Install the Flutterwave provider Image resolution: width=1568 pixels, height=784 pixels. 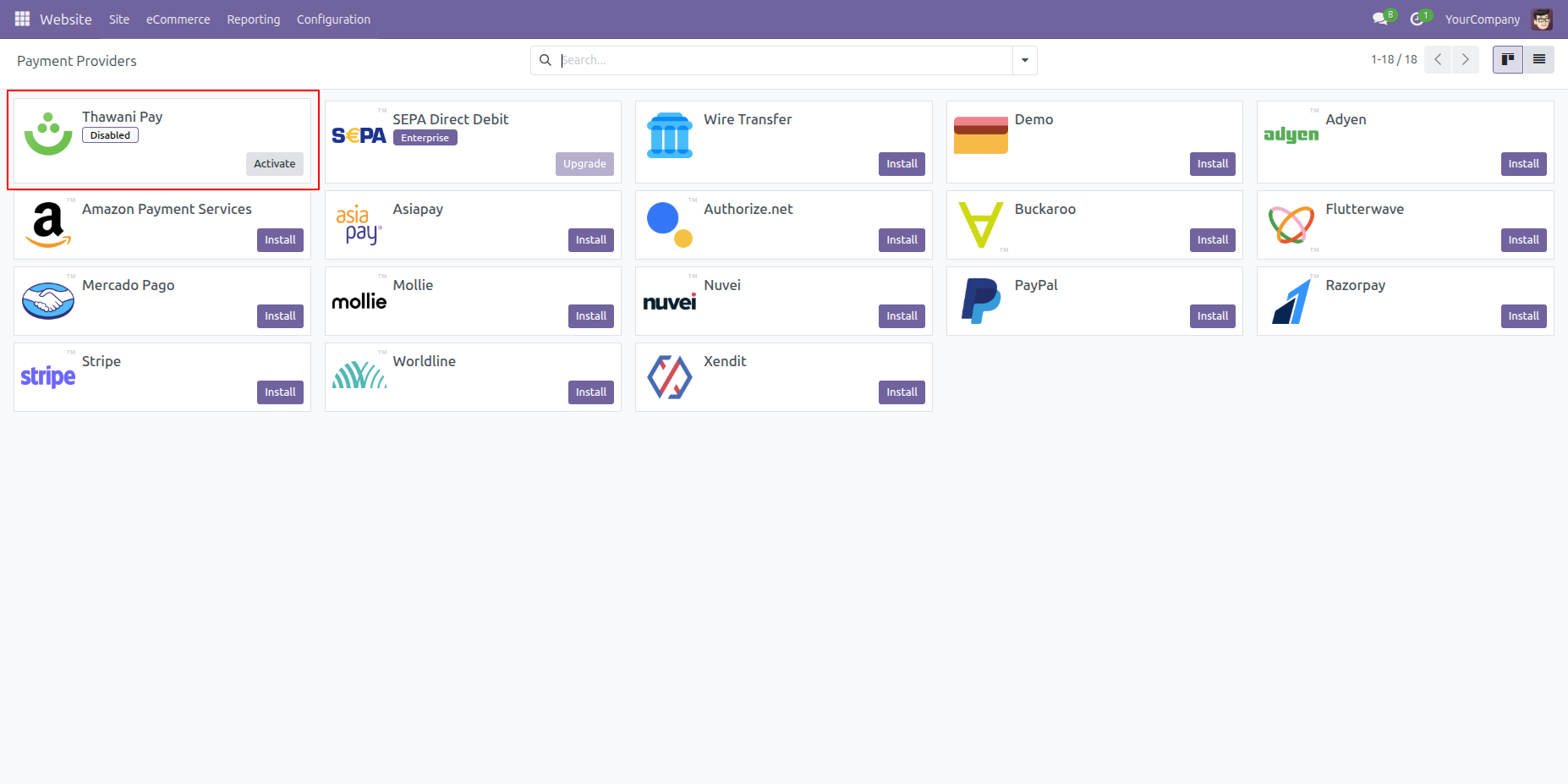(x=1523, y=240)
